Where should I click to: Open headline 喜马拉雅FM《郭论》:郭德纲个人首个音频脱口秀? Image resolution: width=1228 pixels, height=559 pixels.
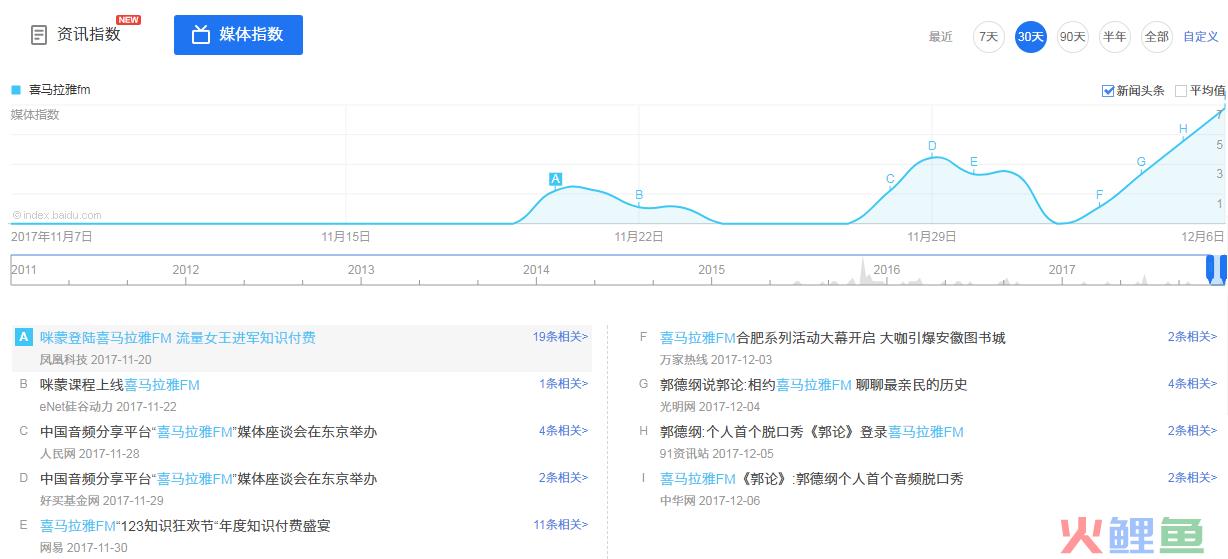(812, 479)
